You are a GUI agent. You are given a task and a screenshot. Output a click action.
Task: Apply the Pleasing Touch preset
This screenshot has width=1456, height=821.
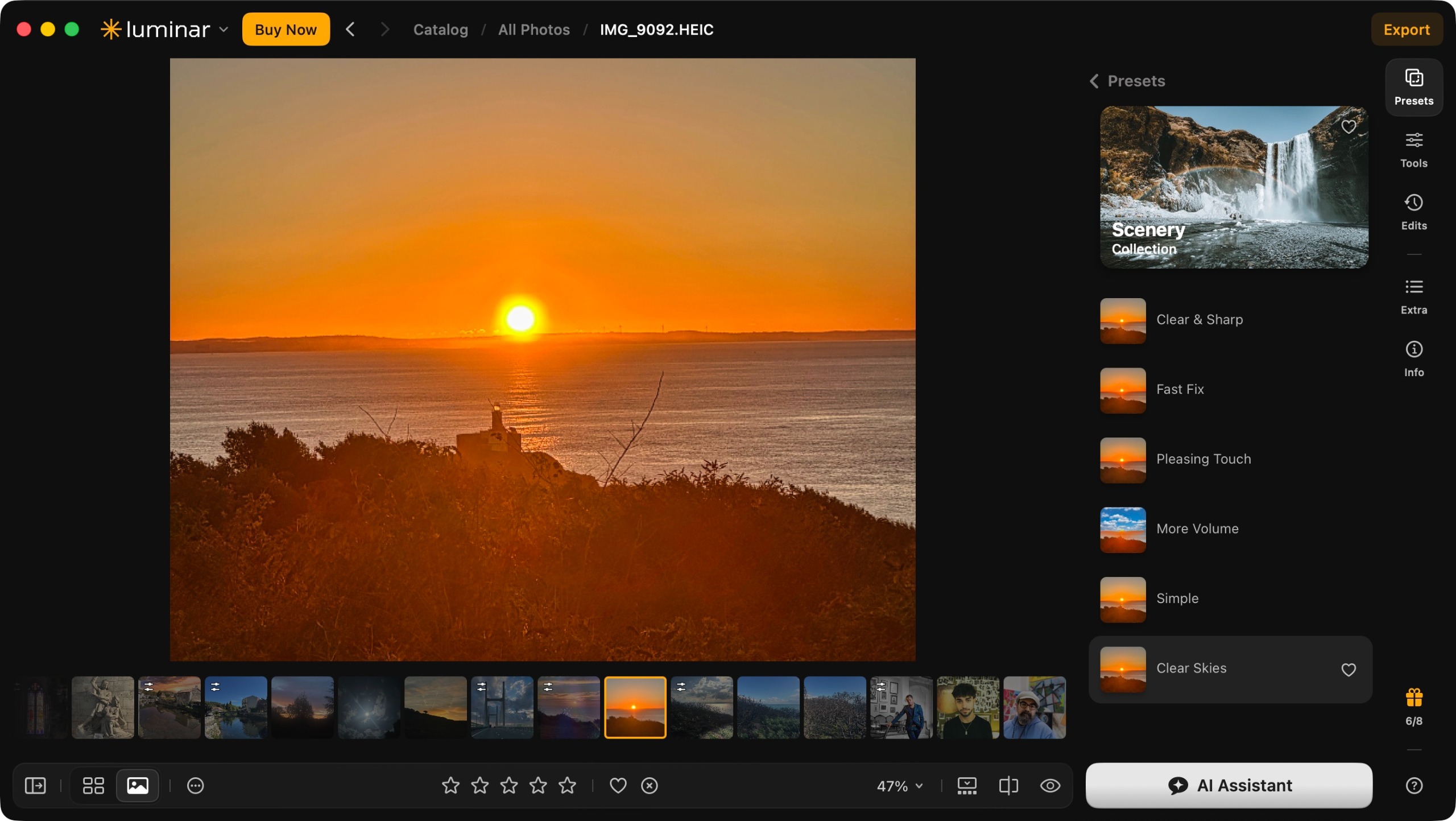tap(1230, 459)
